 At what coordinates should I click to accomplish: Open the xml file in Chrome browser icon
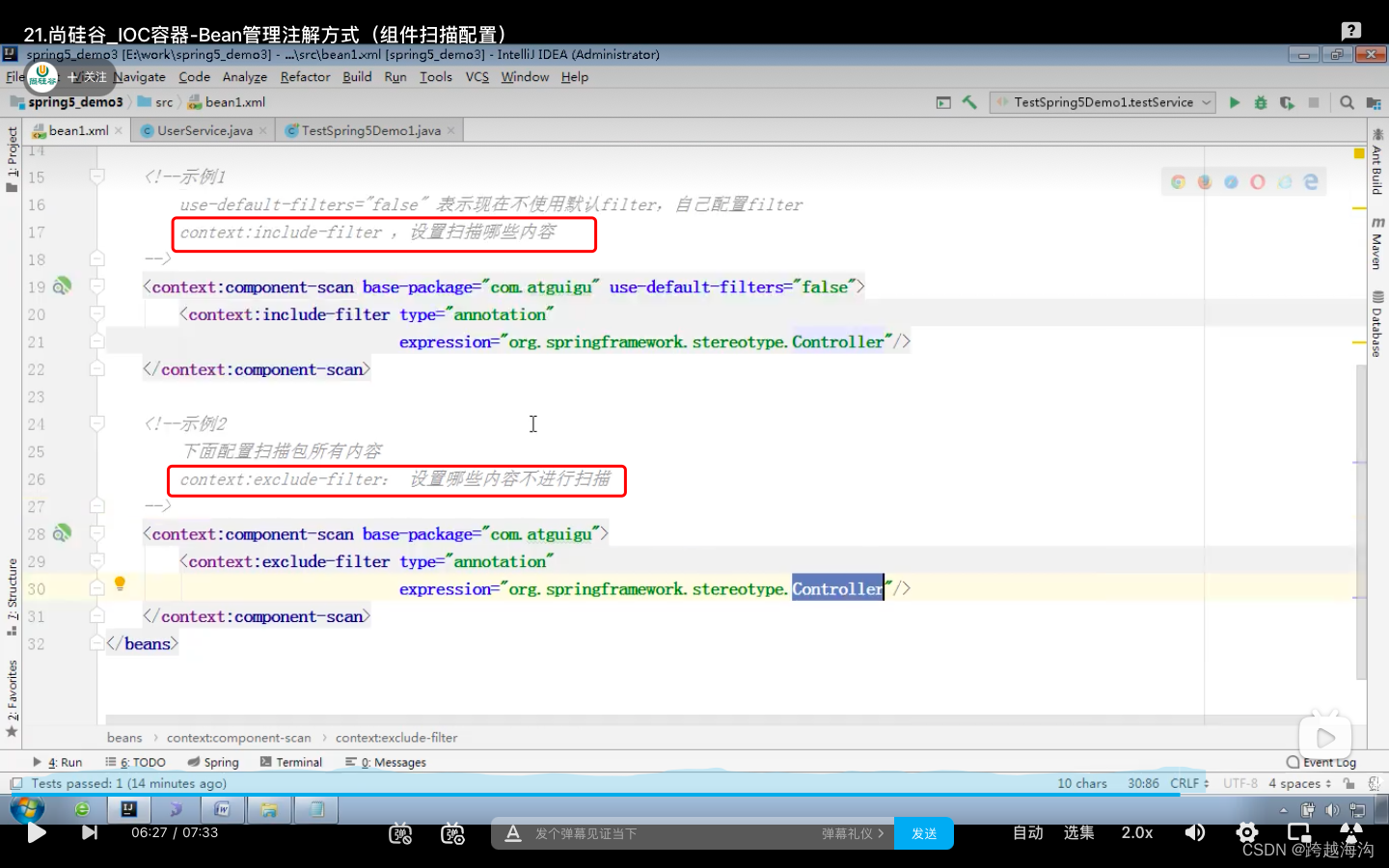1178,181
